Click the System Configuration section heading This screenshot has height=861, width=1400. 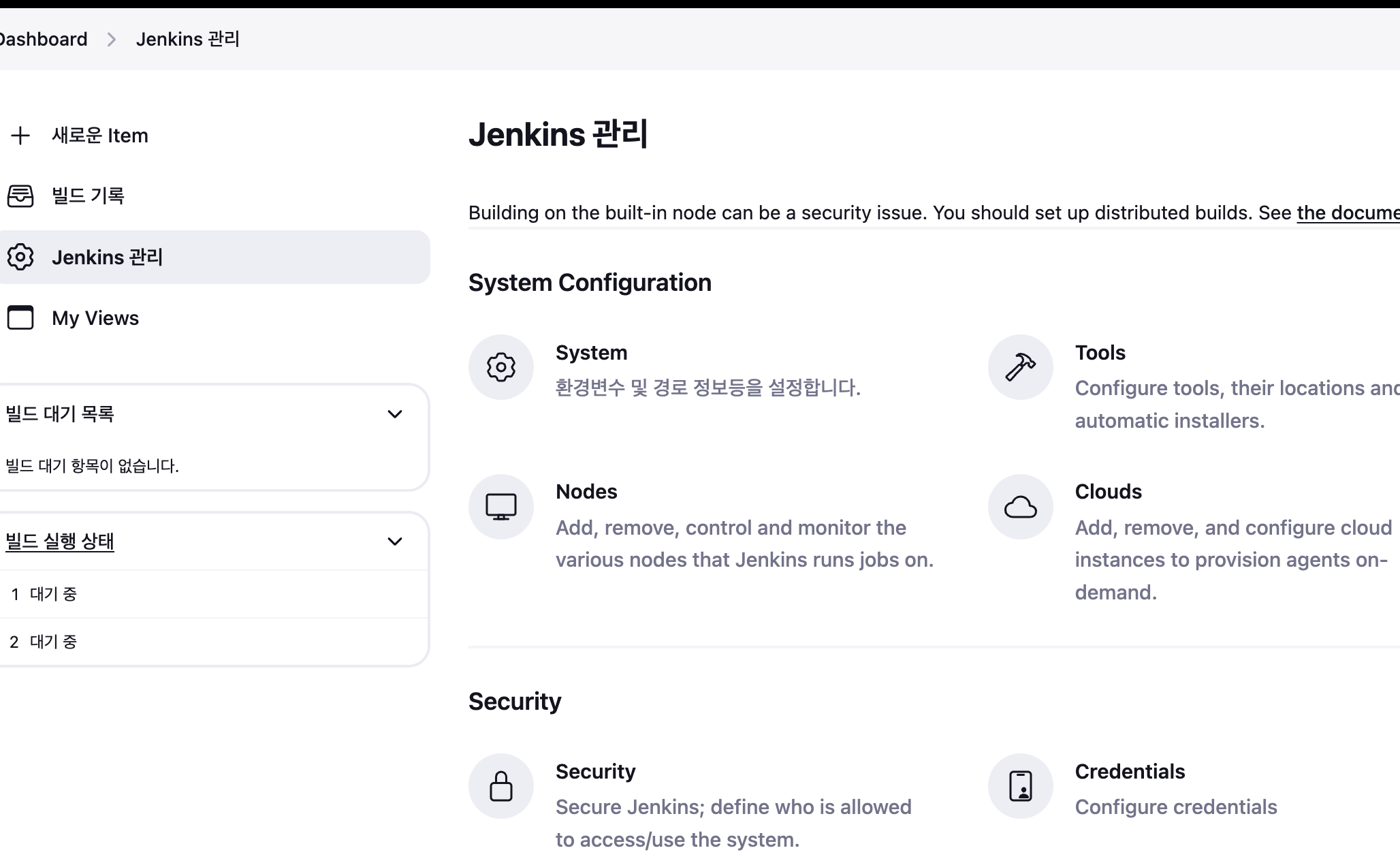tap(590, 283)
